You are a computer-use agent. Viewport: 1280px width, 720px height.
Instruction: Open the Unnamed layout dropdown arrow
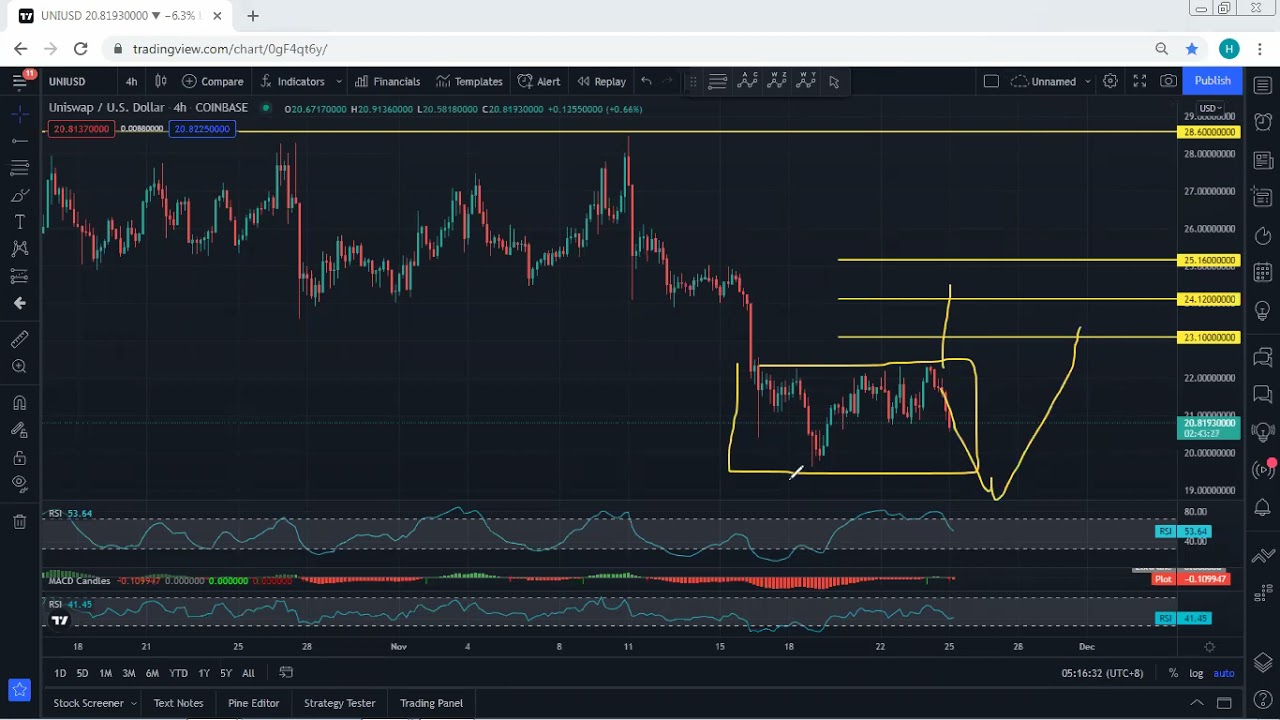pyautogui.click(x=1088, y=81)
